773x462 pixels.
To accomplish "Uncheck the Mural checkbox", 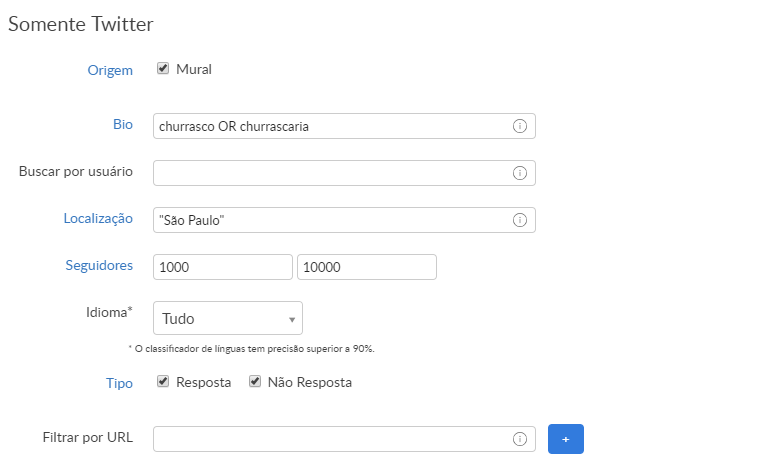I will (163, 69).
